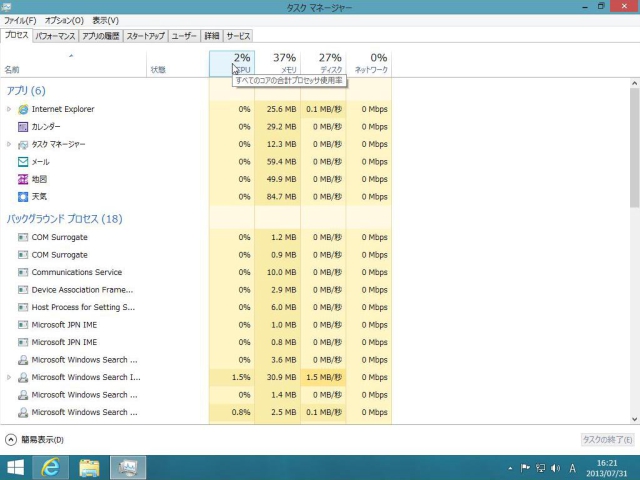Click the Action Center flag tray icon

click(525, 468)
